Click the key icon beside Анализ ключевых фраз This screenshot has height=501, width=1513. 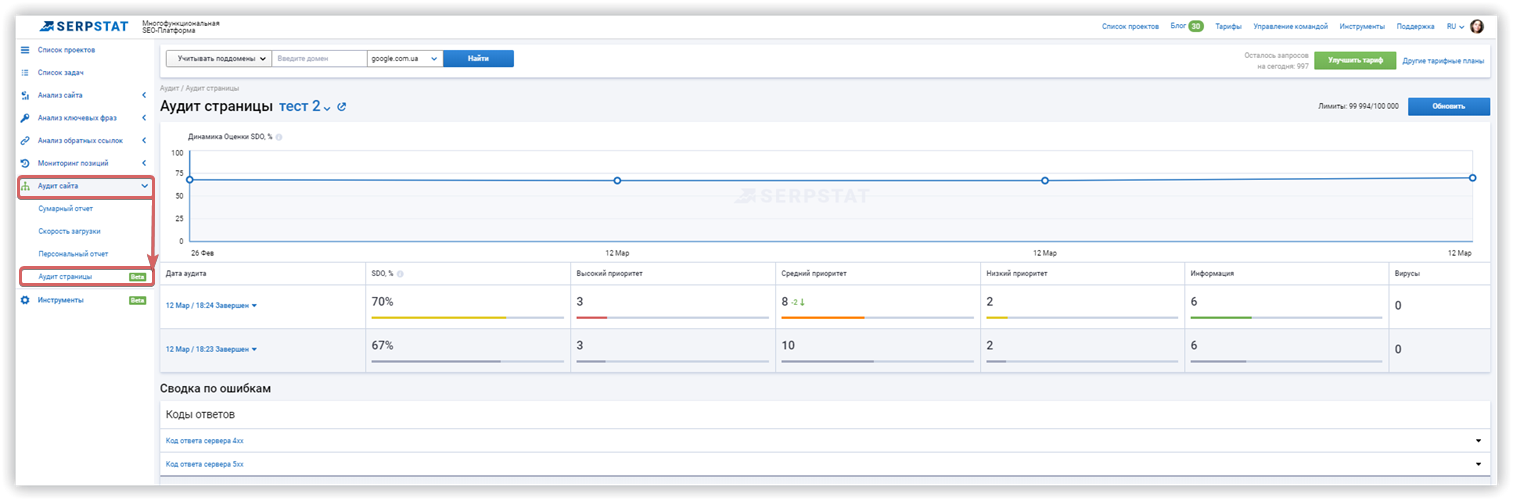coord(25,118)
